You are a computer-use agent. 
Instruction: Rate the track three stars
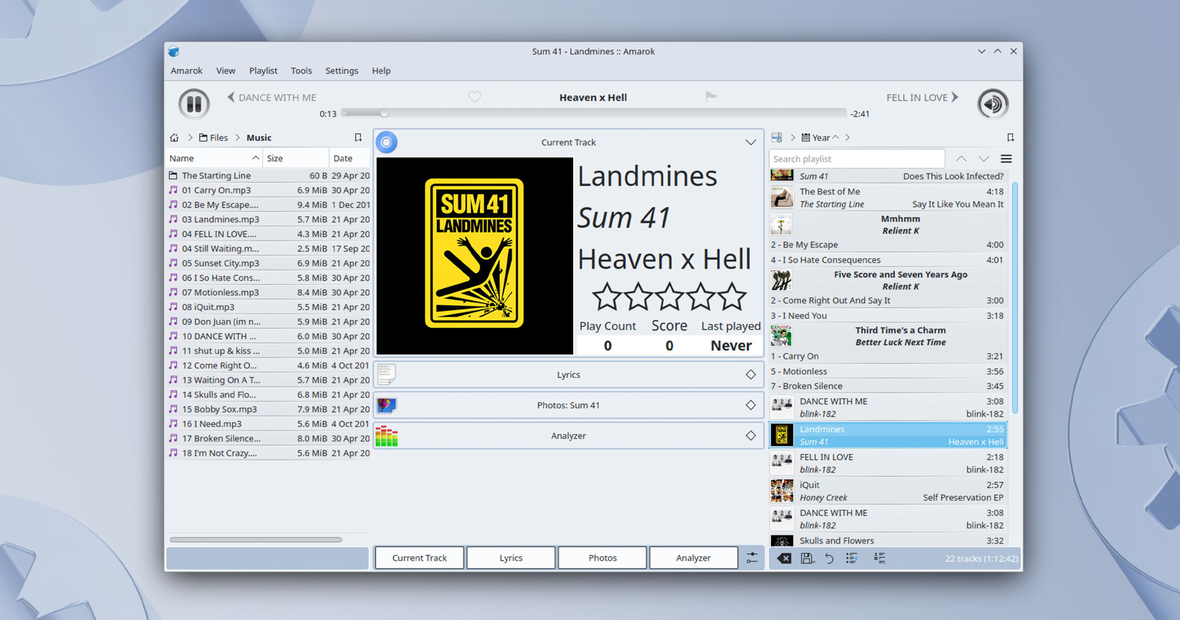[x=669, y=297]
